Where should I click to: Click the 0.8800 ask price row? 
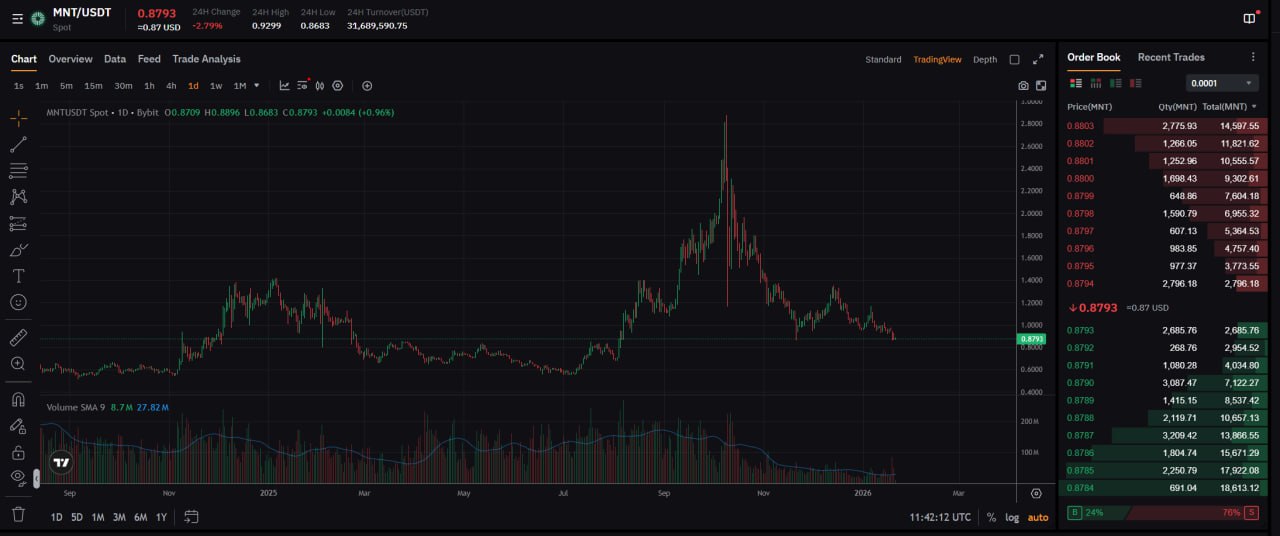click(x=1080, y=179)
